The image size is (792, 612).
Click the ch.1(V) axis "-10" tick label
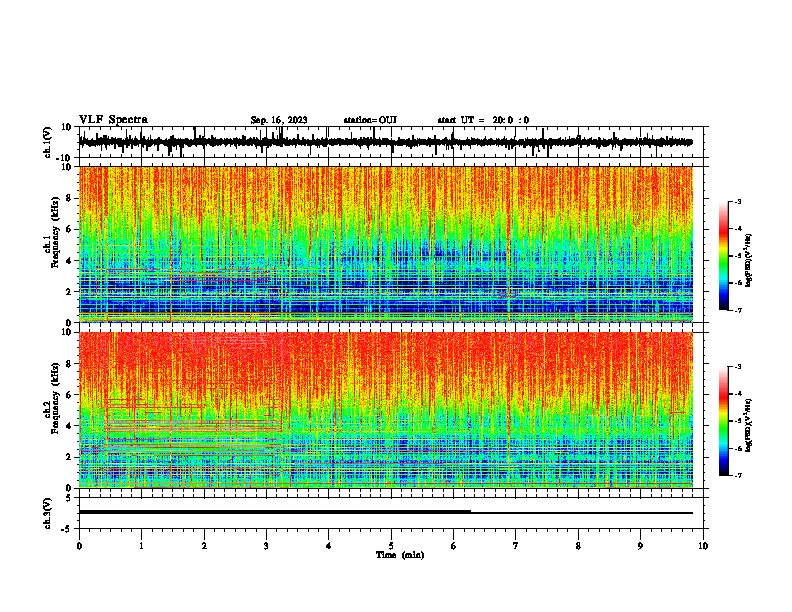click(x=65, y=158)
